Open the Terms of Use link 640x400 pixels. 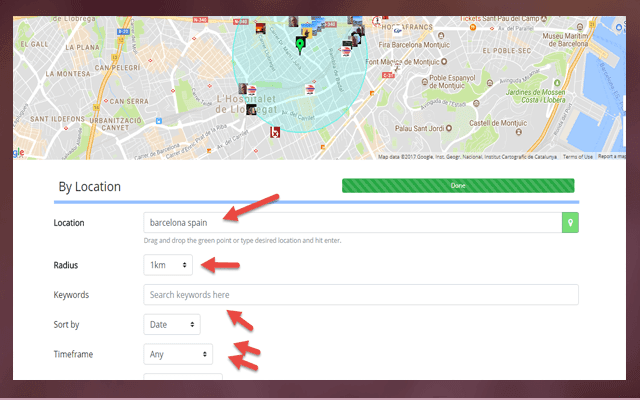[x=577, y=157]
